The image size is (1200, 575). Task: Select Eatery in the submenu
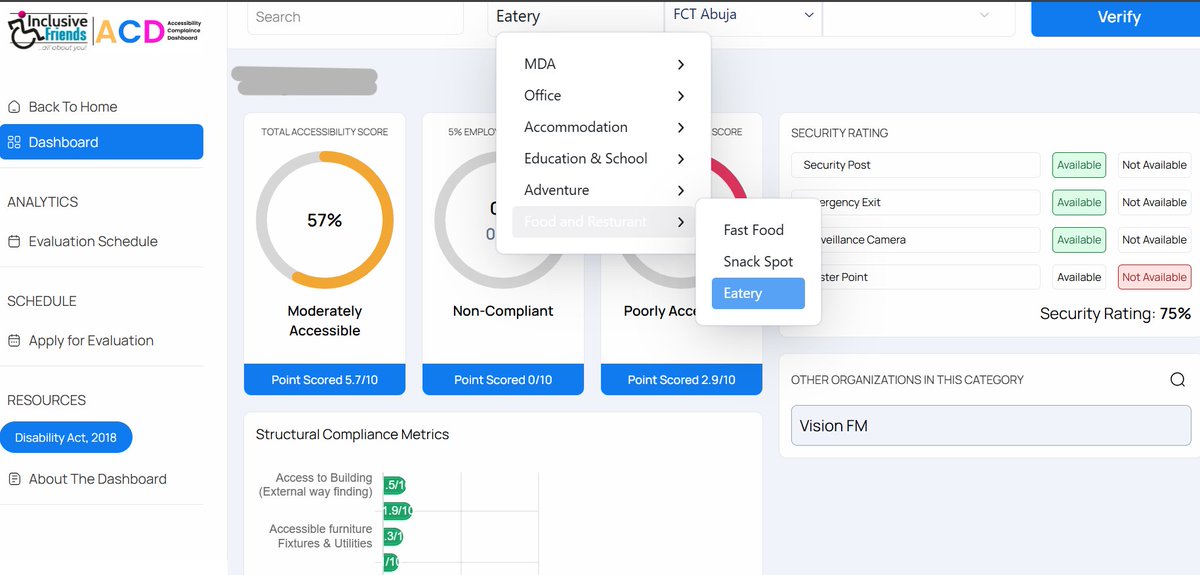click(x=758, y=293)
